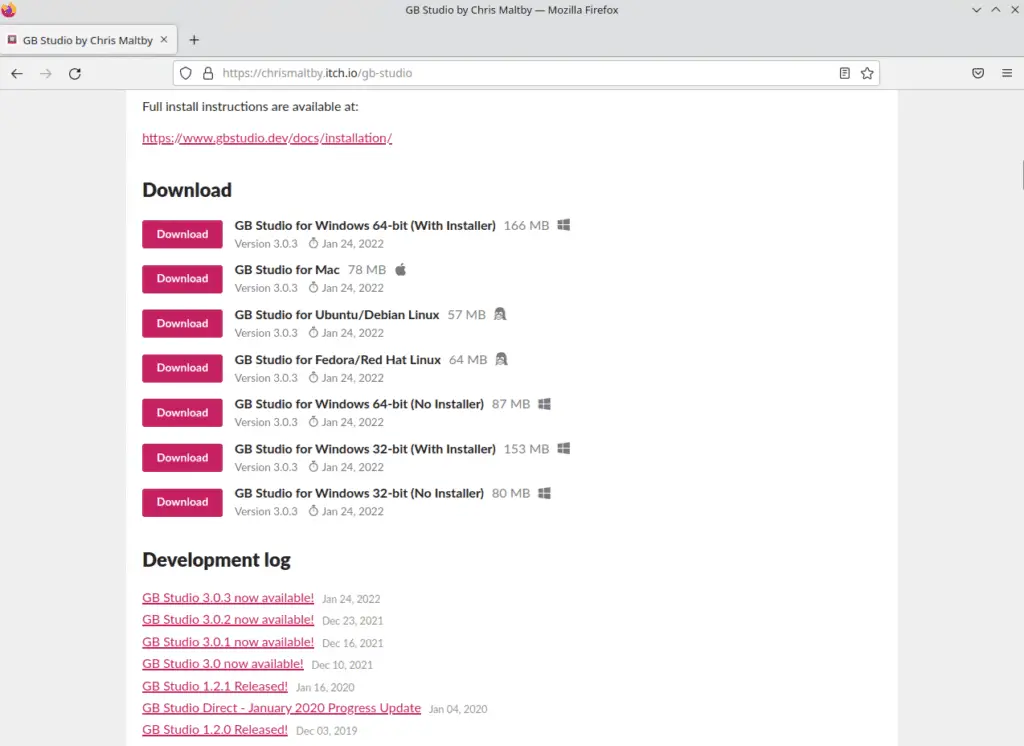Click the 87 MB file size text

[511, 404]
